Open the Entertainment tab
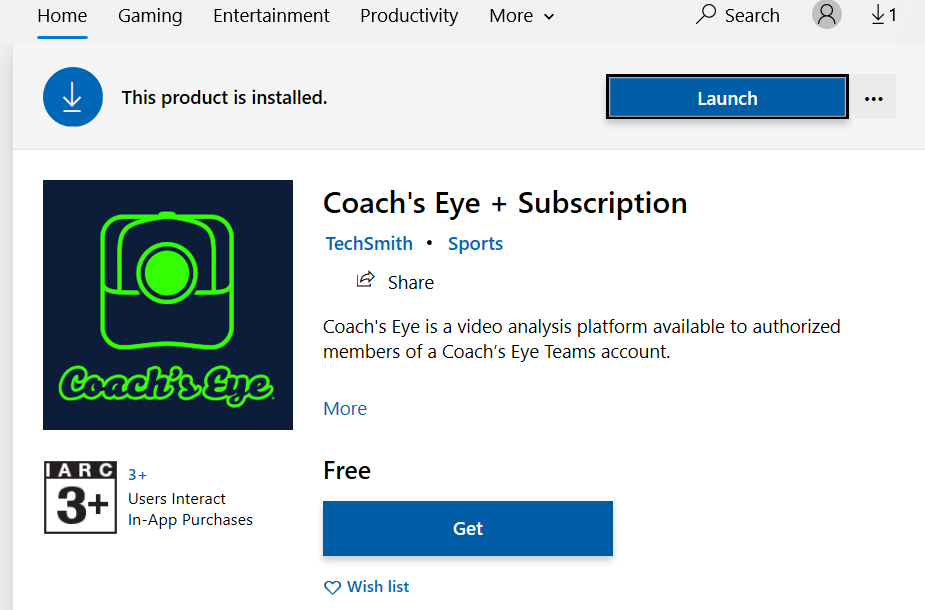925x610 pixels. click(x=271, y=16)
